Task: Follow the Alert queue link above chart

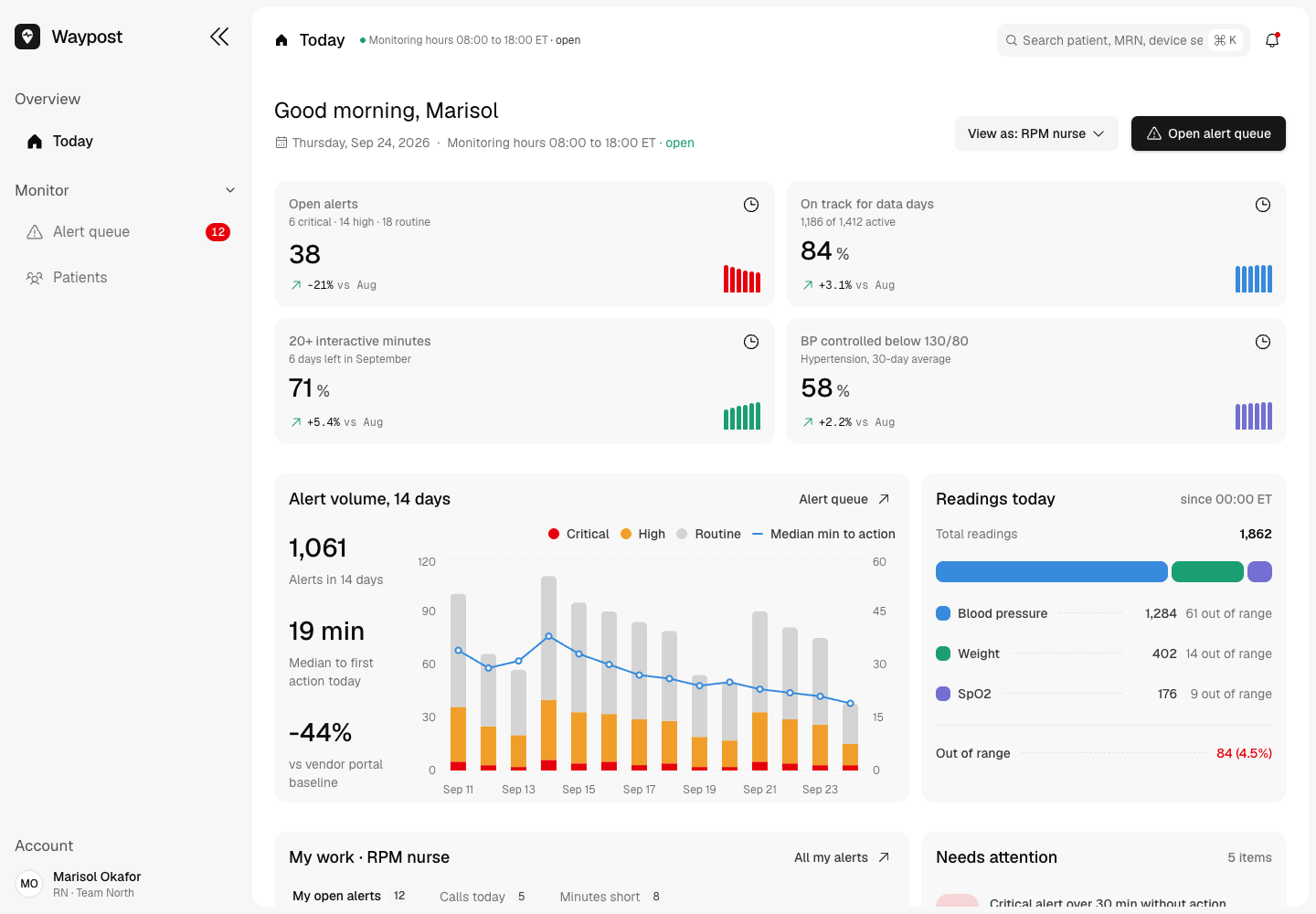Action: point(844,499)
